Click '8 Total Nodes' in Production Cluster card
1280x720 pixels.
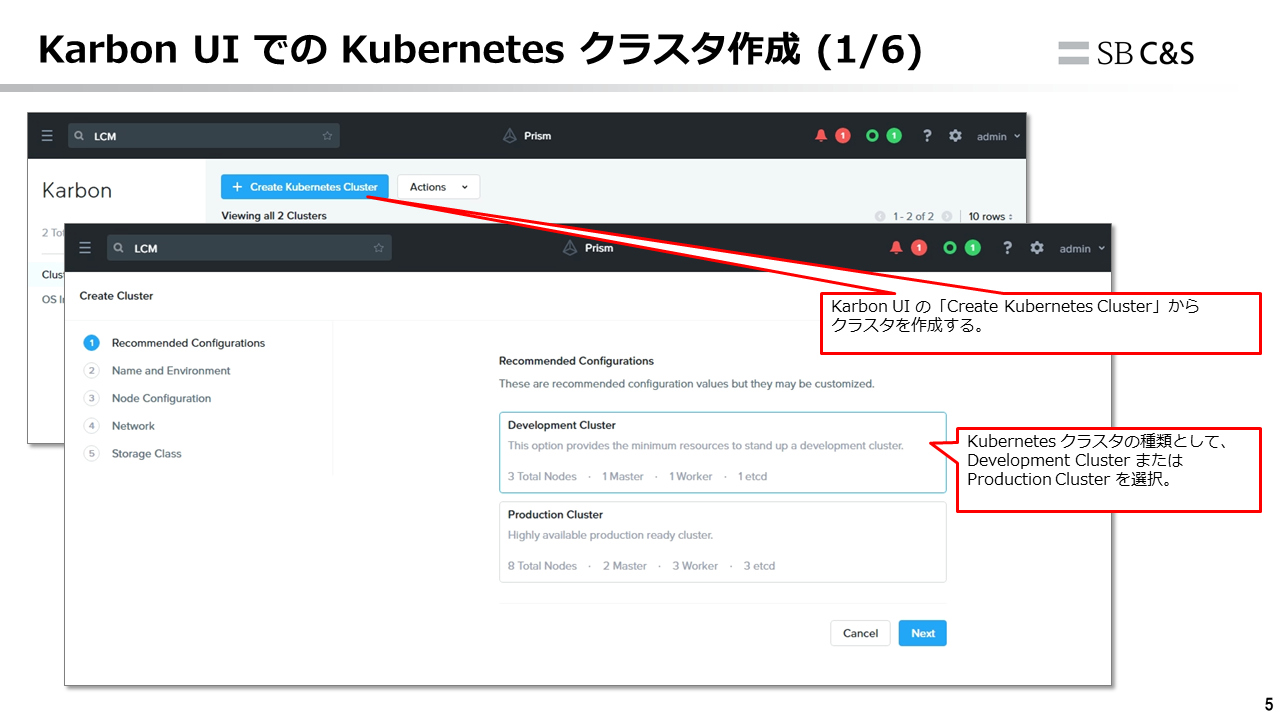coord(542,566)
